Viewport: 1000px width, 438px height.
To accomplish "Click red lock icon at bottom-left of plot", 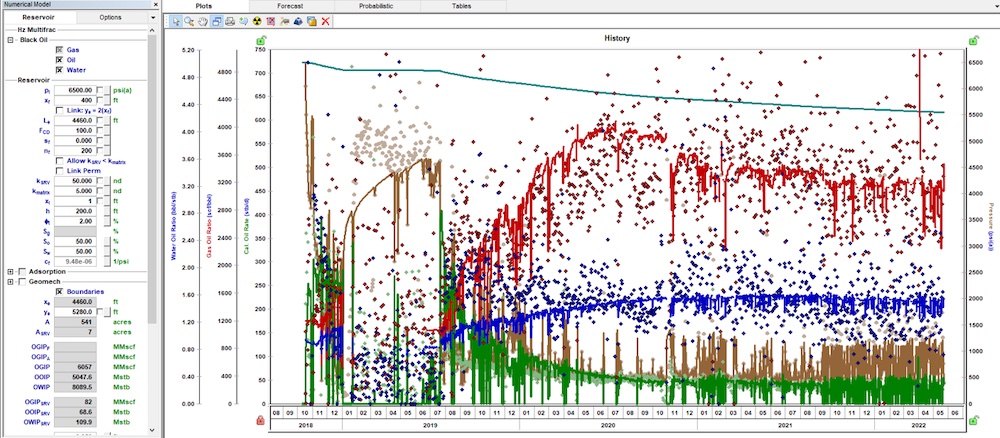I will click(x=262, y=420).
